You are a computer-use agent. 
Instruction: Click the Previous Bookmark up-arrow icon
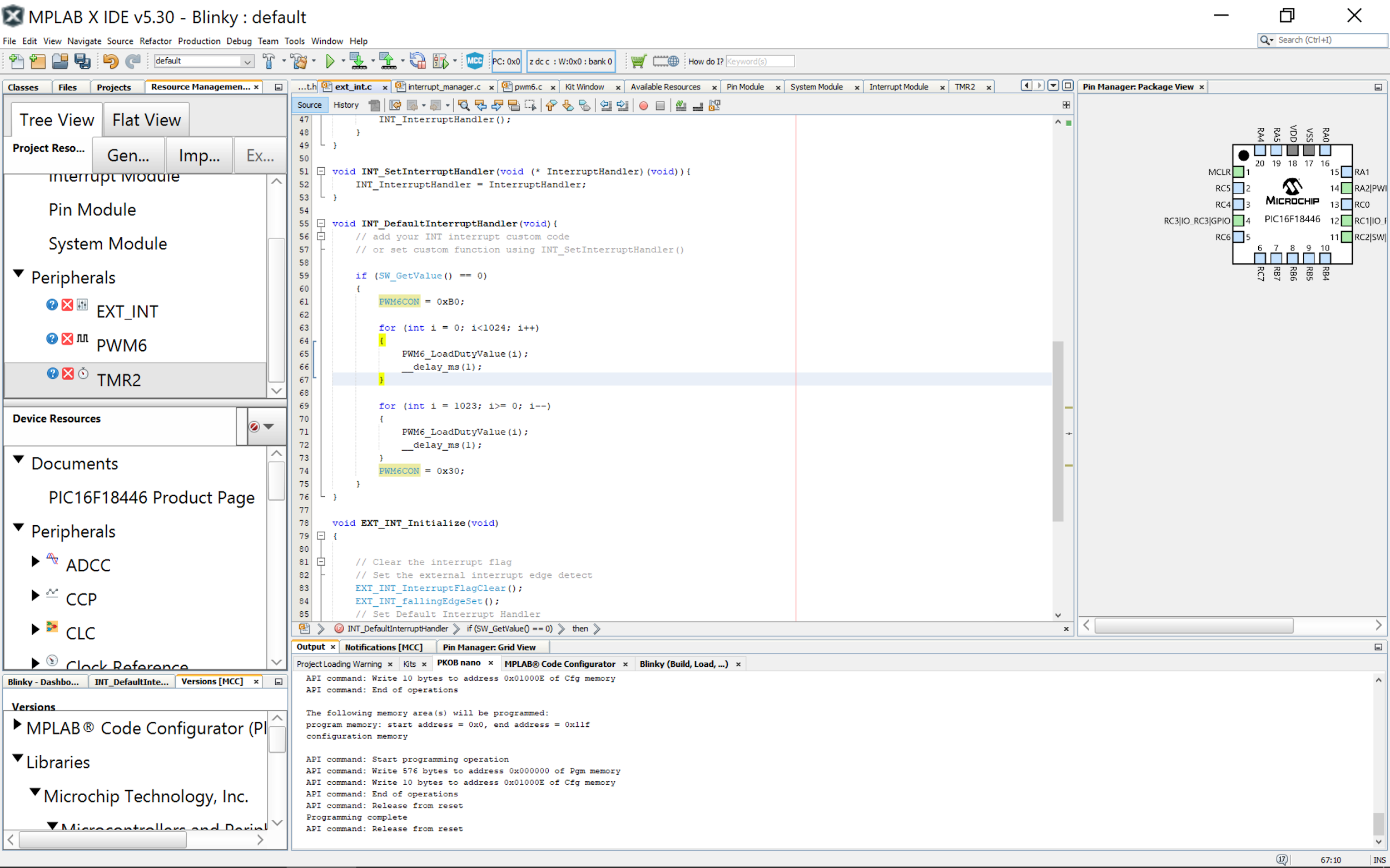click(552, 105)
